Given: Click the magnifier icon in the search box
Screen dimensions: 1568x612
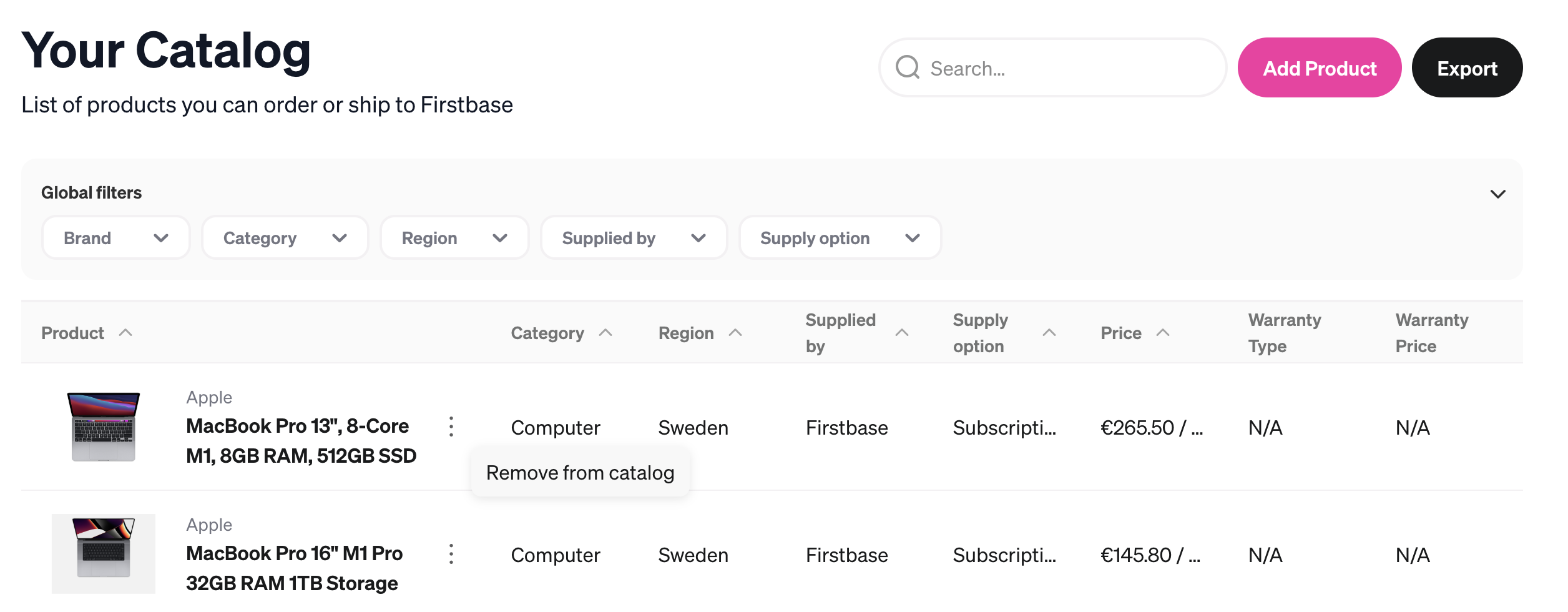Looking at the screenshot, I should [908, 67].
